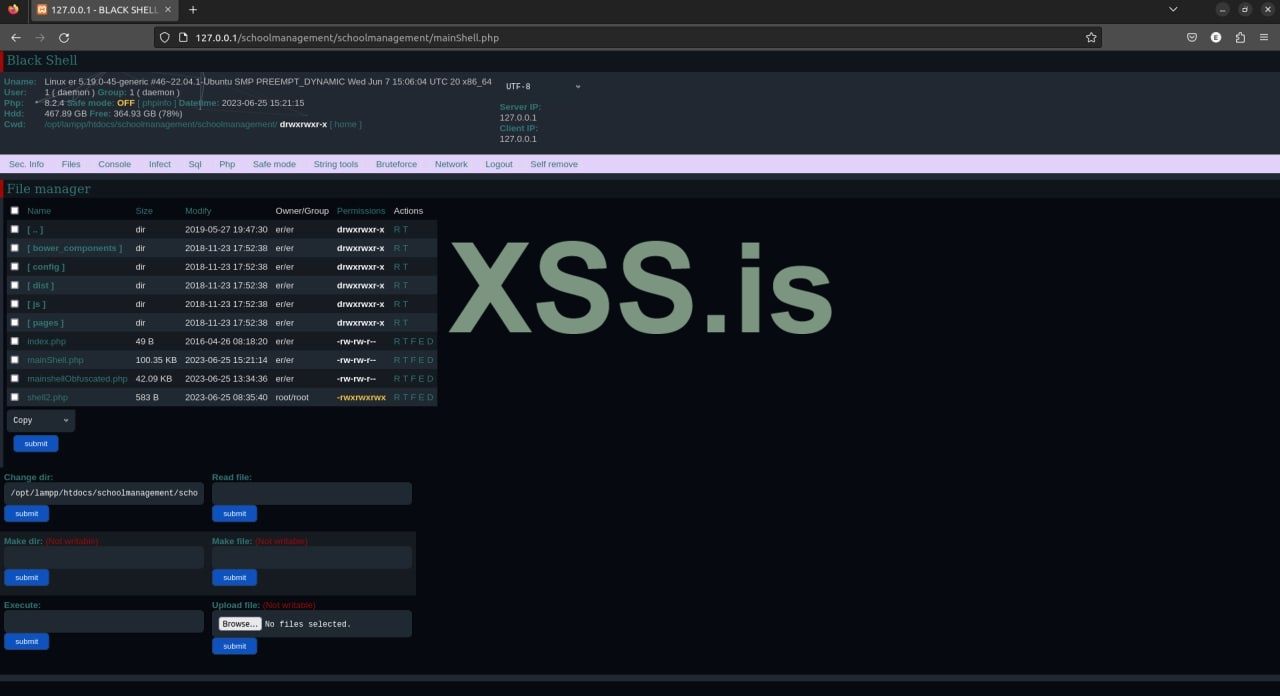Click the Firefox View icon at top left
The height and width of the screenshot is (696, 1280).
coord(13,10)
